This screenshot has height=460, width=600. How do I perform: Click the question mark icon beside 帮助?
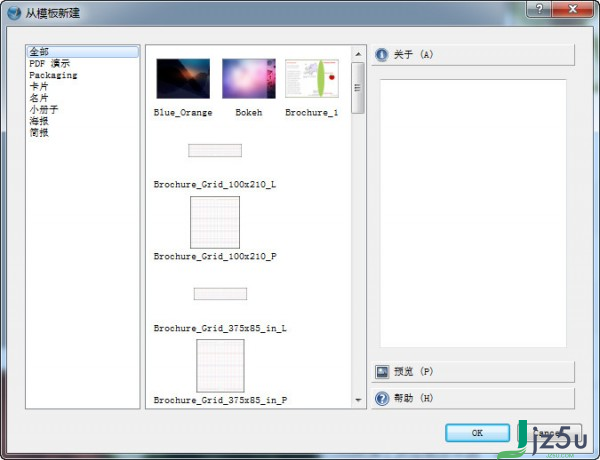coord(382,398)
